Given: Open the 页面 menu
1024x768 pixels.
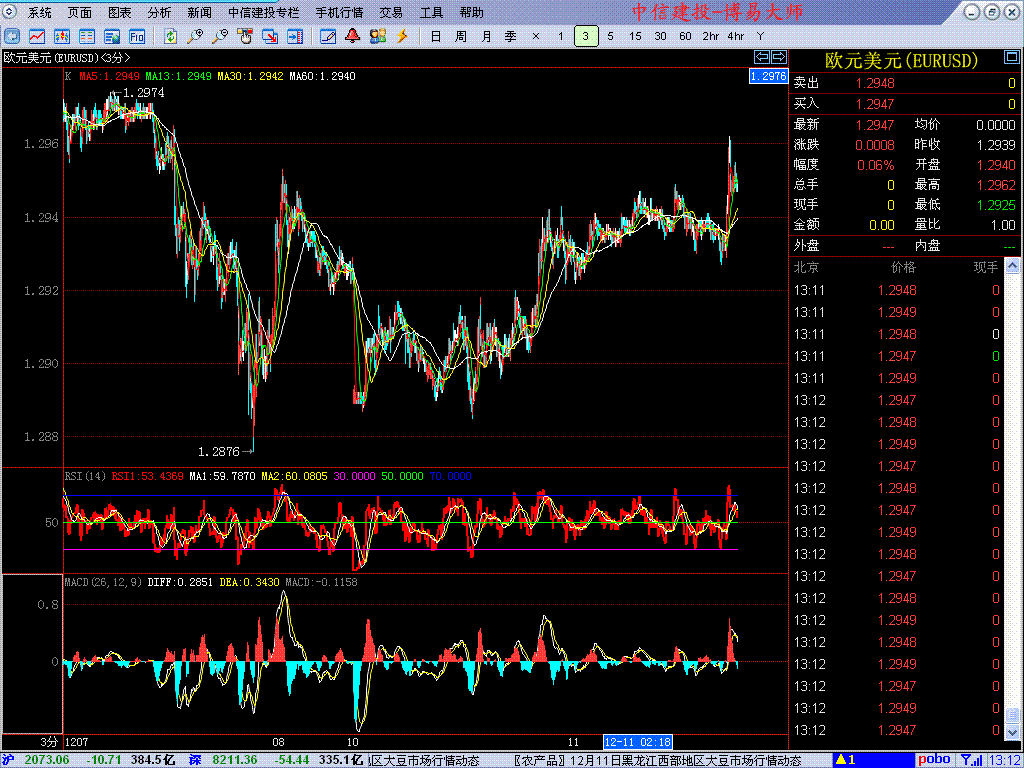Looking at the screenshot, I should click(x=80, y=12).
